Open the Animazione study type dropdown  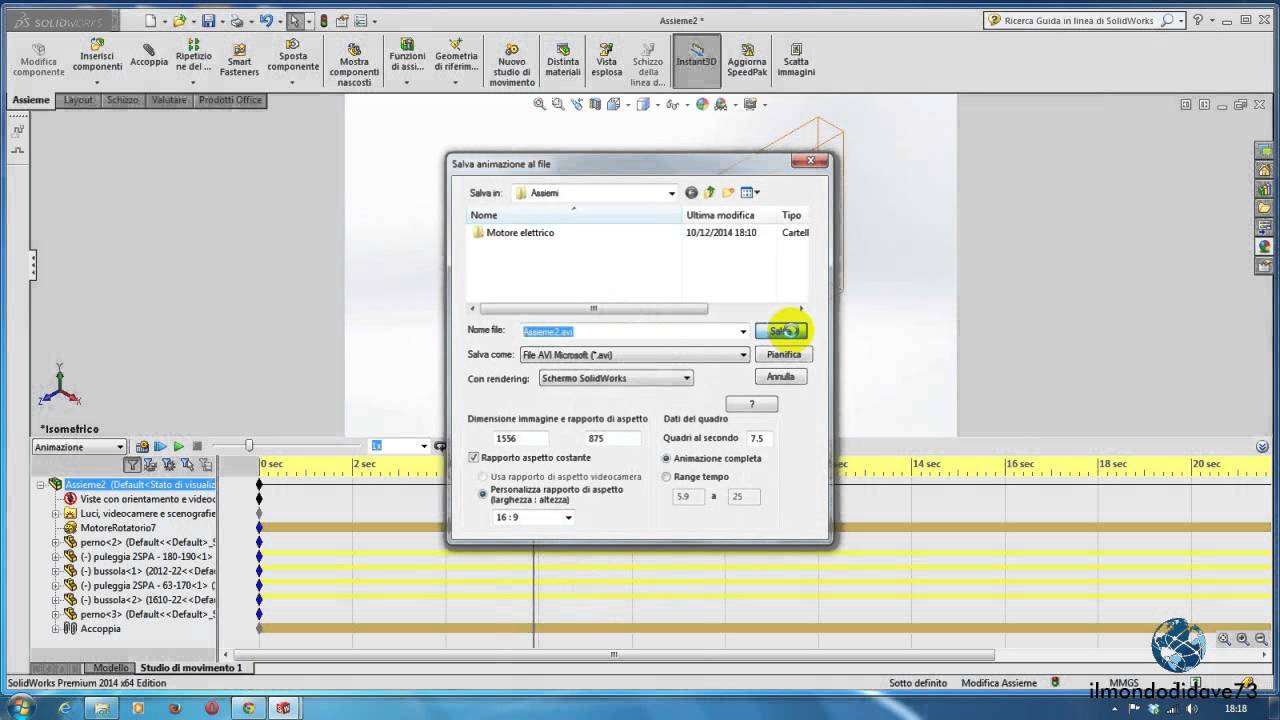pyautogui.click(x=79, y=447)
